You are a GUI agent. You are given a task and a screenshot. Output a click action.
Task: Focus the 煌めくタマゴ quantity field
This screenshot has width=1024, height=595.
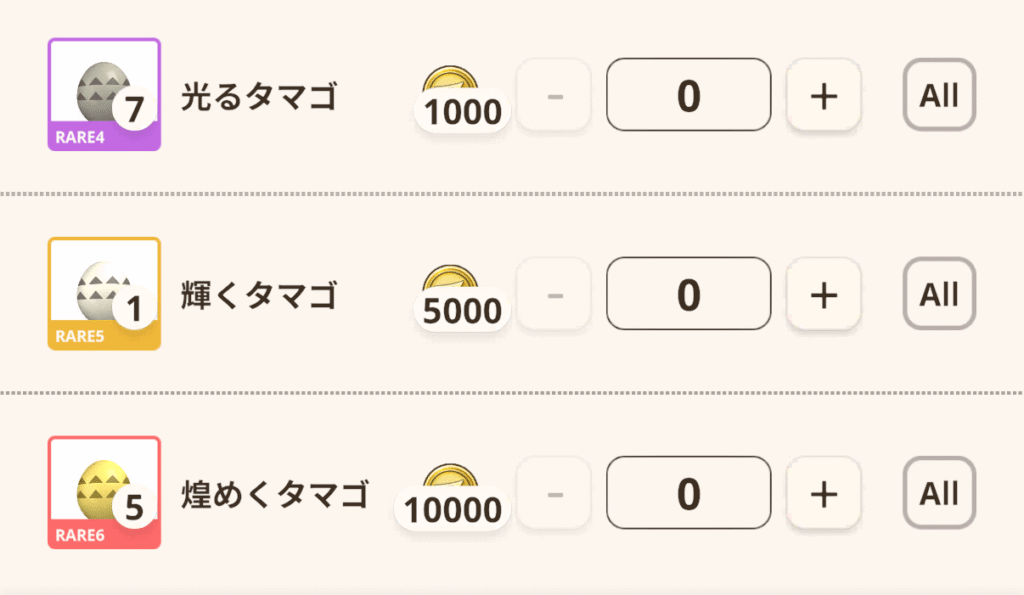[x=688, y=492]
